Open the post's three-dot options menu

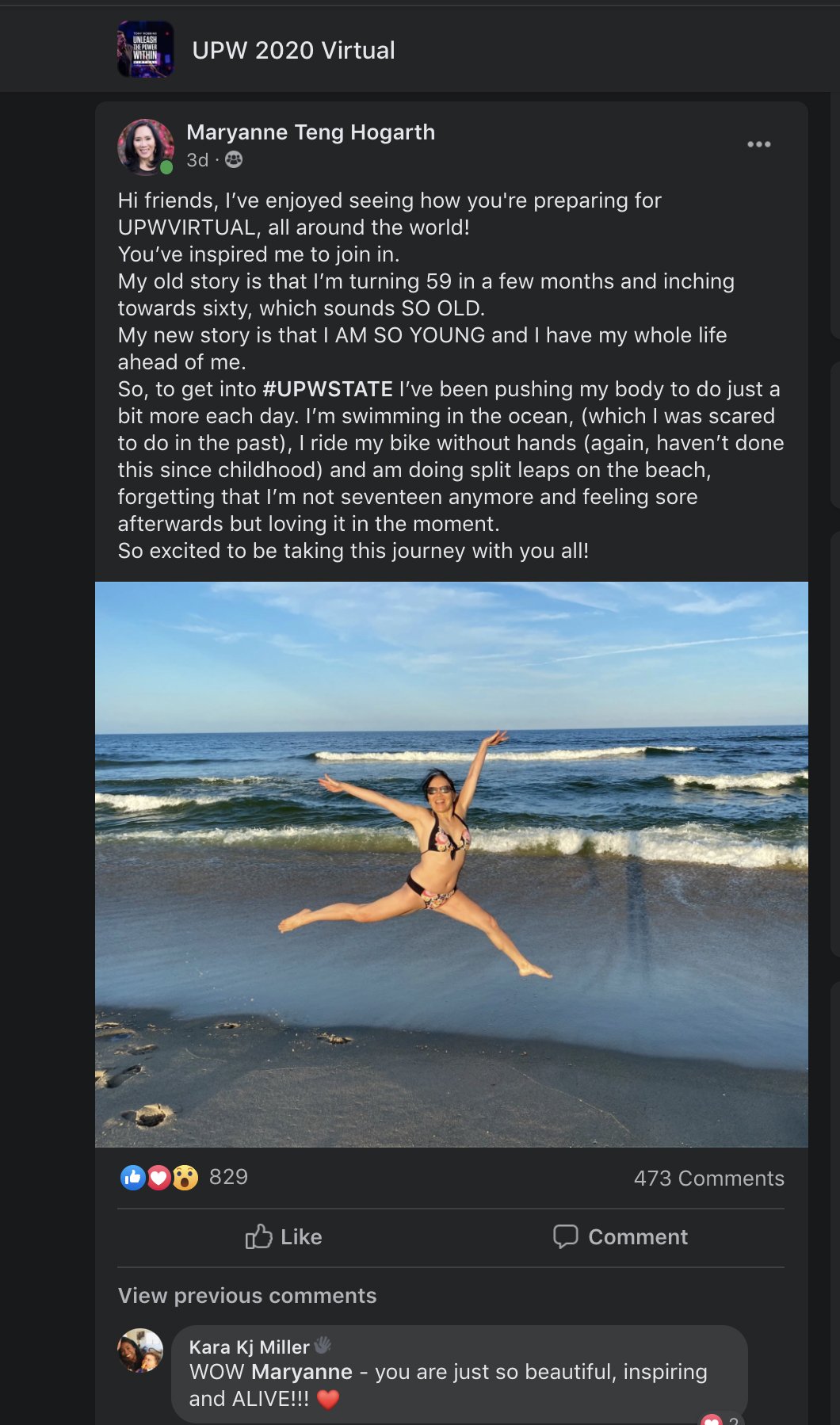tap(758, 144)
